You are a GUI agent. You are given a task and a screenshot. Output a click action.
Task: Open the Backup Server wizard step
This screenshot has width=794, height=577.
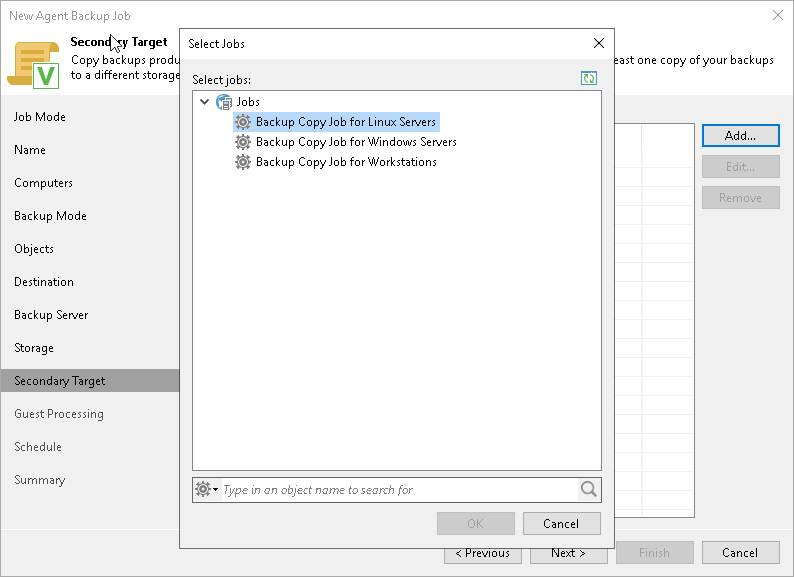(51, 315)
